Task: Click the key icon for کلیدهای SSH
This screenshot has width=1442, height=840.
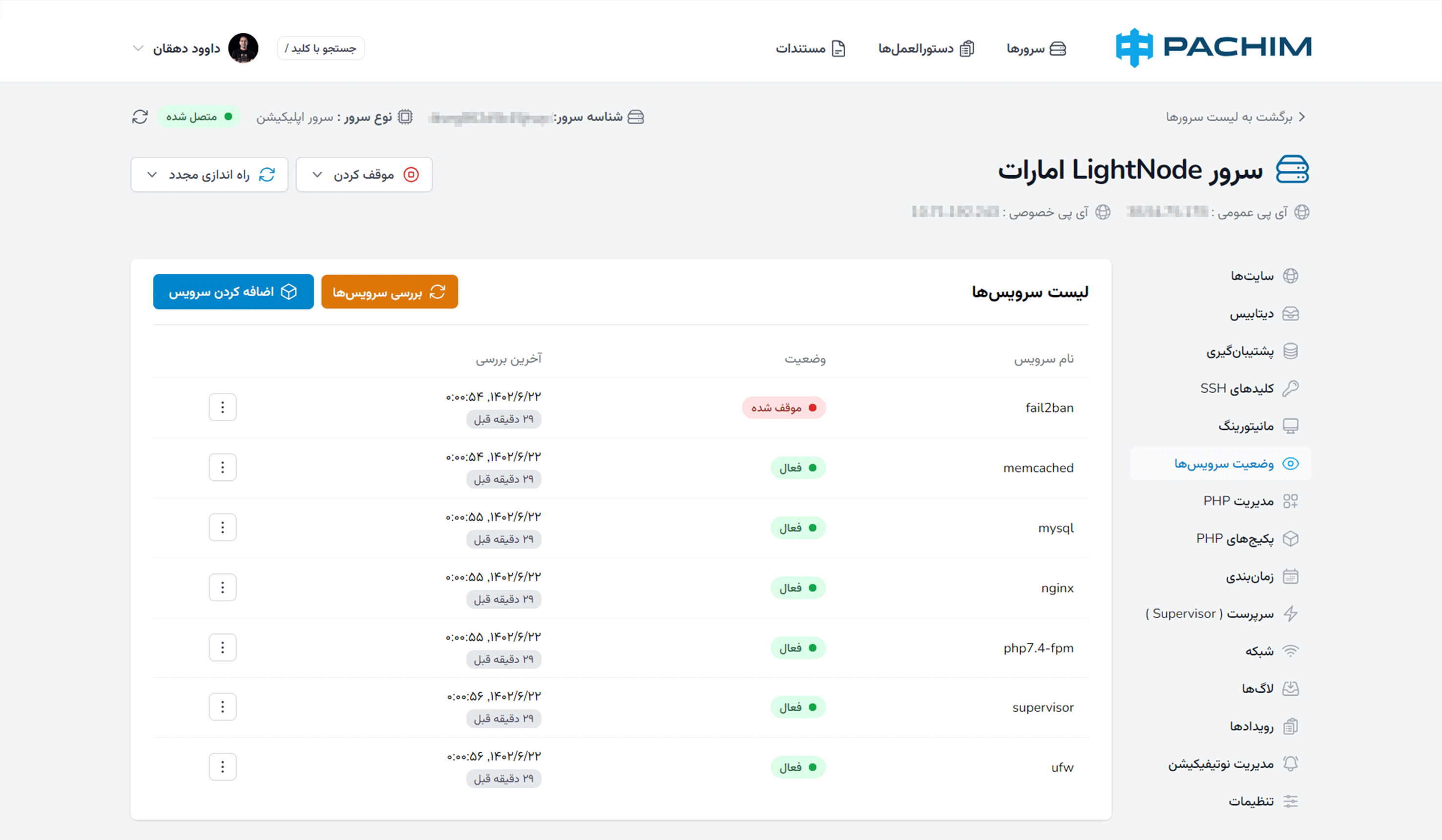Action: click(1290, 389)
